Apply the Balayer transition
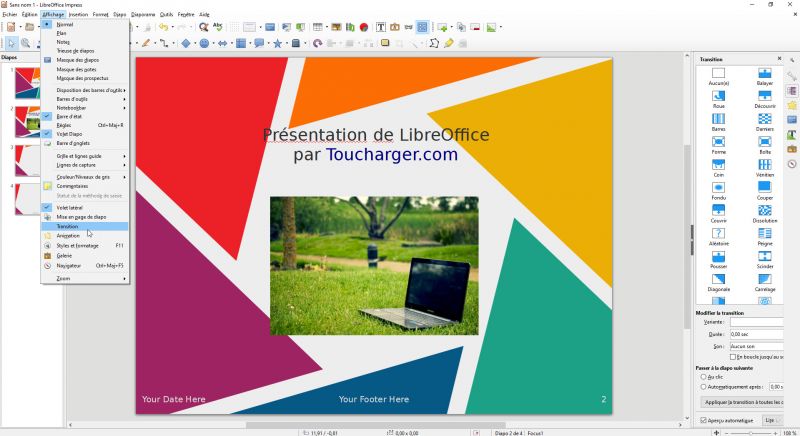The image size is (800, 436). pyautogui.click(x=764, y=76)
